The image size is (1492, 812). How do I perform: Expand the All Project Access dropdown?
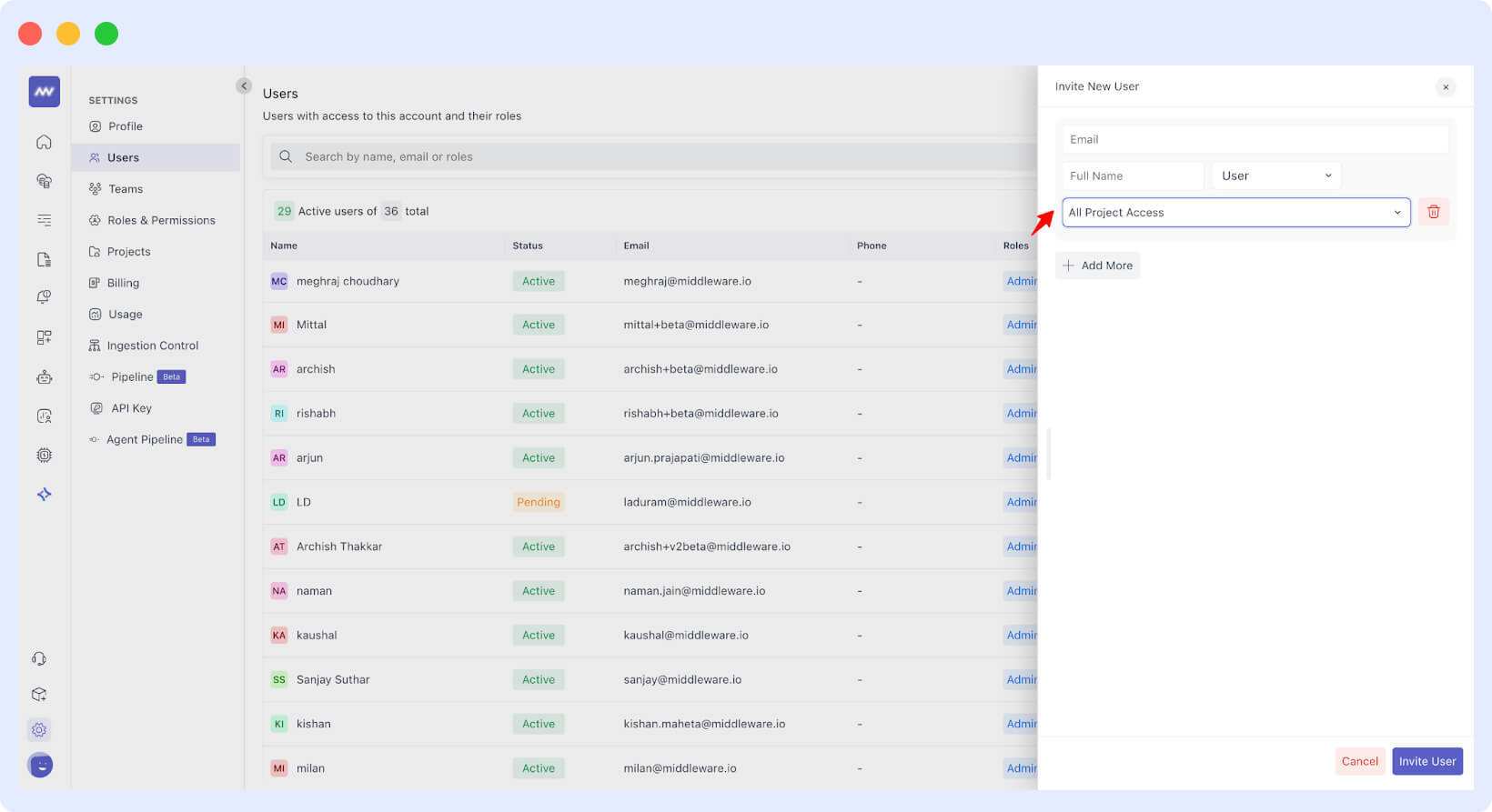click(x=1235, y=213)
